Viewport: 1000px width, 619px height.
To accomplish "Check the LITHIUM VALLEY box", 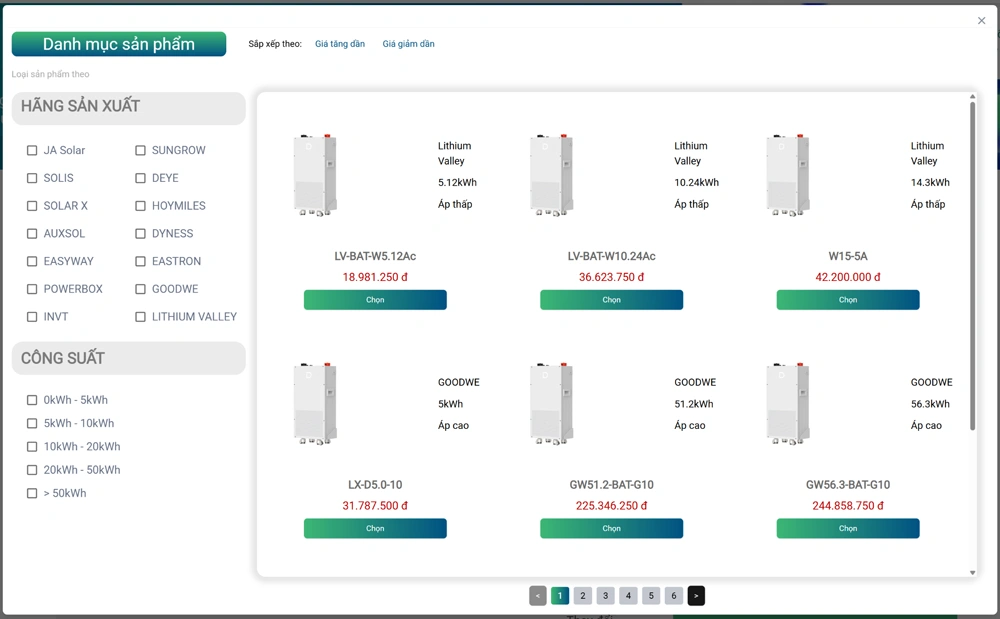I will click(140, 317).
